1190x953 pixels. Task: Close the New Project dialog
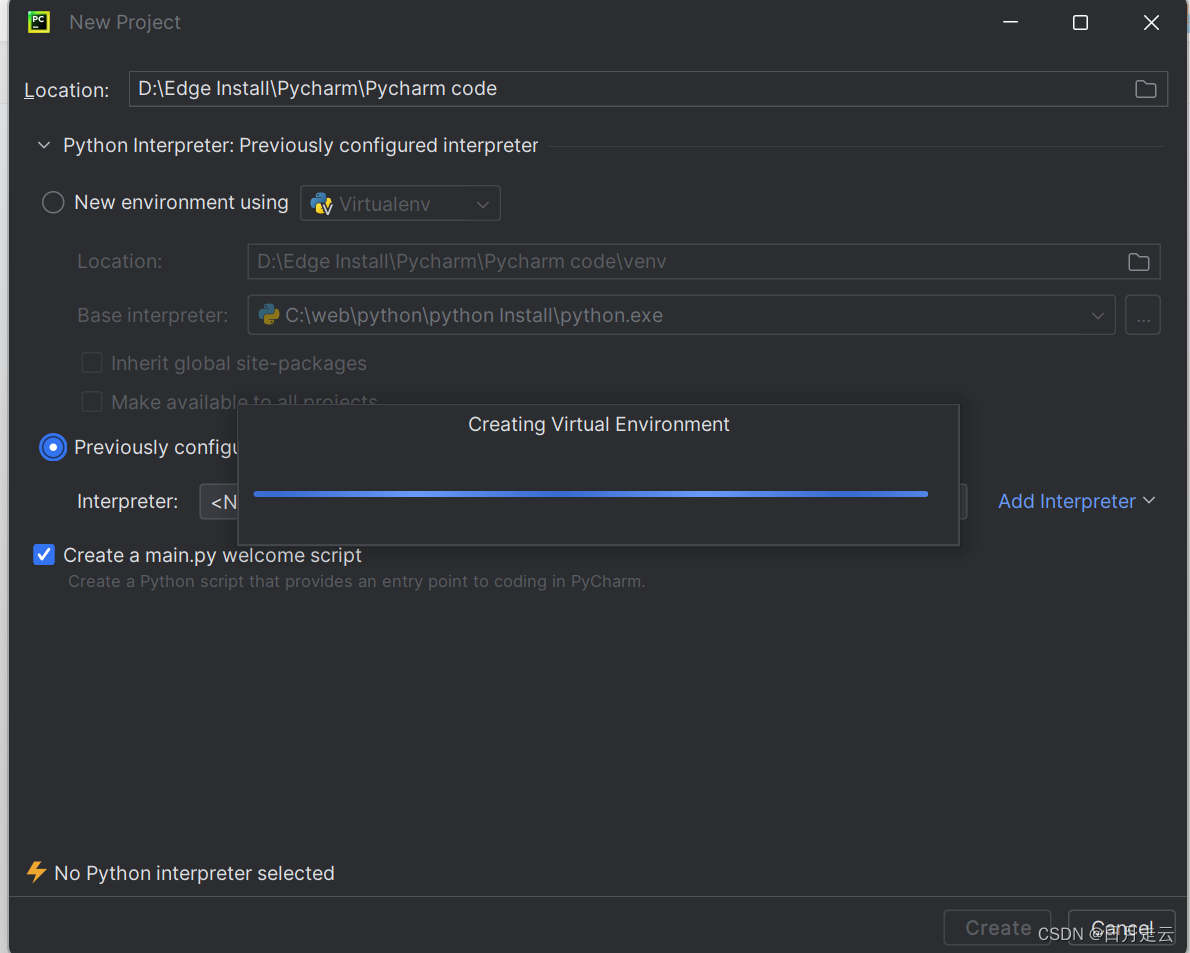1151,23
